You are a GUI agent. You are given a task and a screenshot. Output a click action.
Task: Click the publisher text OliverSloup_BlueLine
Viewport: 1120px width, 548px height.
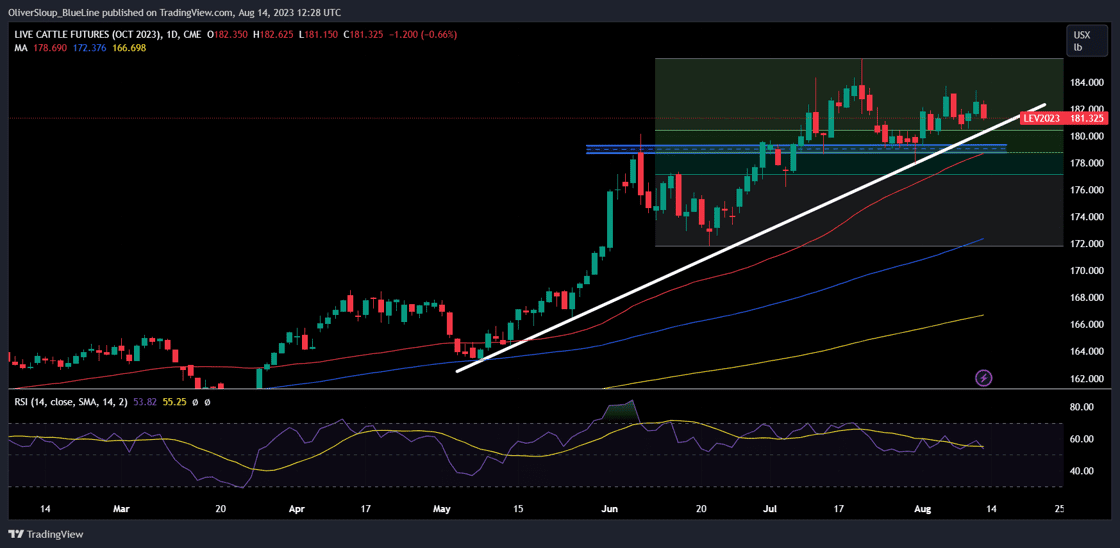pyautogui.click(x=56, y=13)
